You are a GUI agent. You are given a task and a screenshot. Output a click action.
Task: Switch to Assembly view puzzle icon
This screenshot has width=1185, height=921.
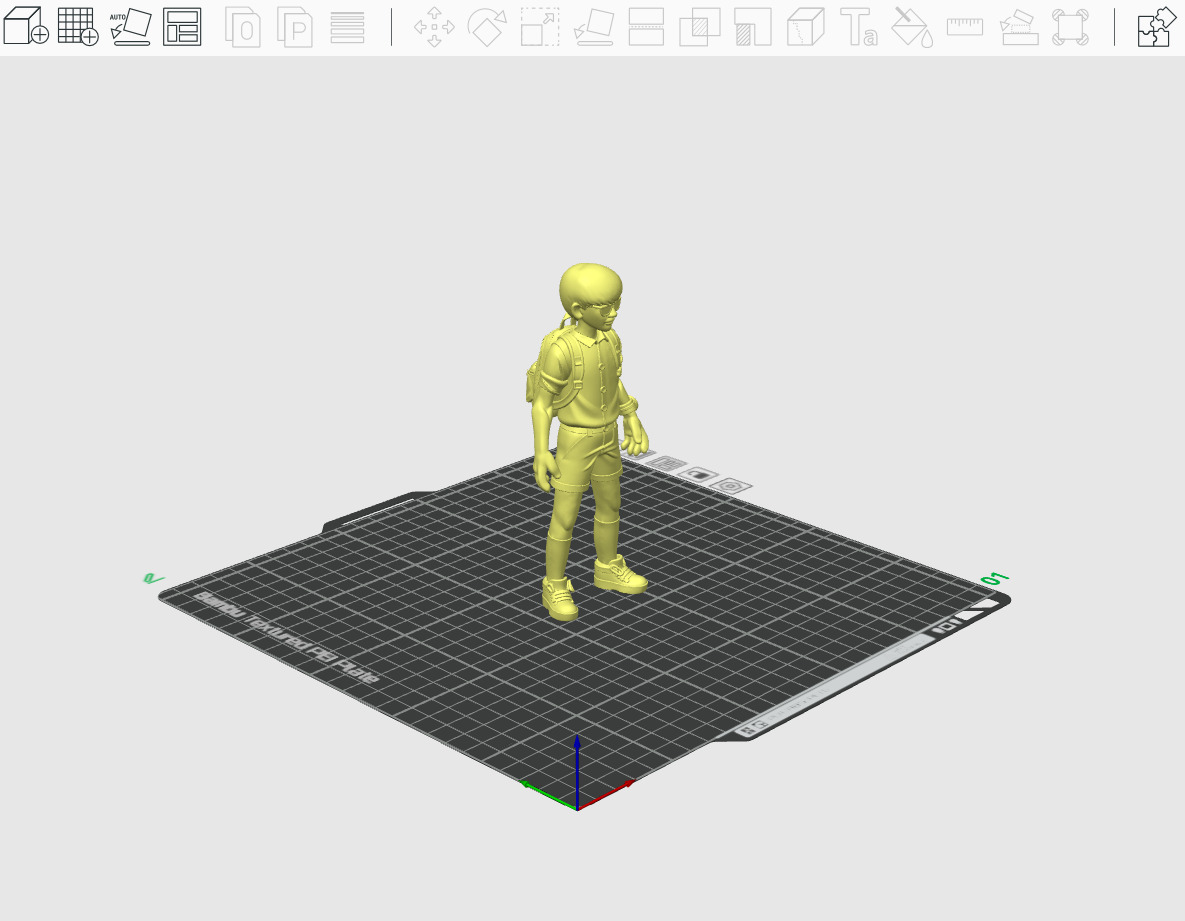click(x=1157, y=27)
